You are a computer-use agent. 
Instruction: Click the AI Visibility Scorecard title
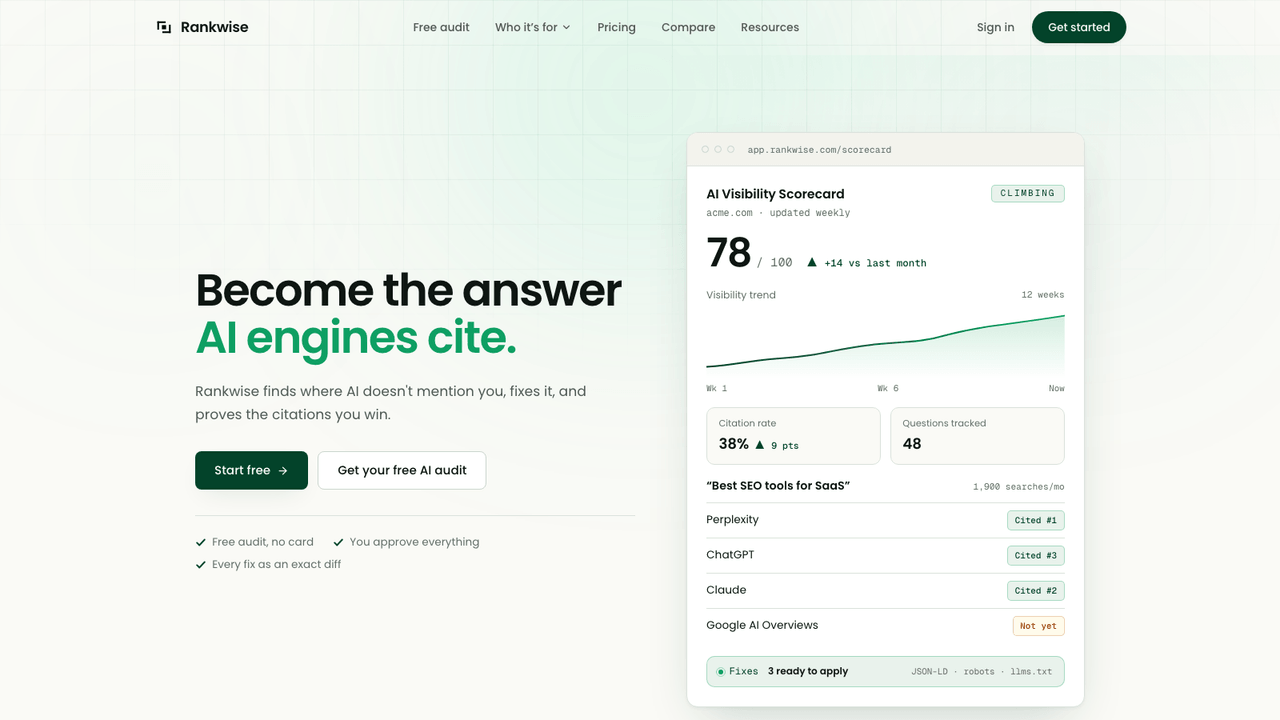[775, 194]
